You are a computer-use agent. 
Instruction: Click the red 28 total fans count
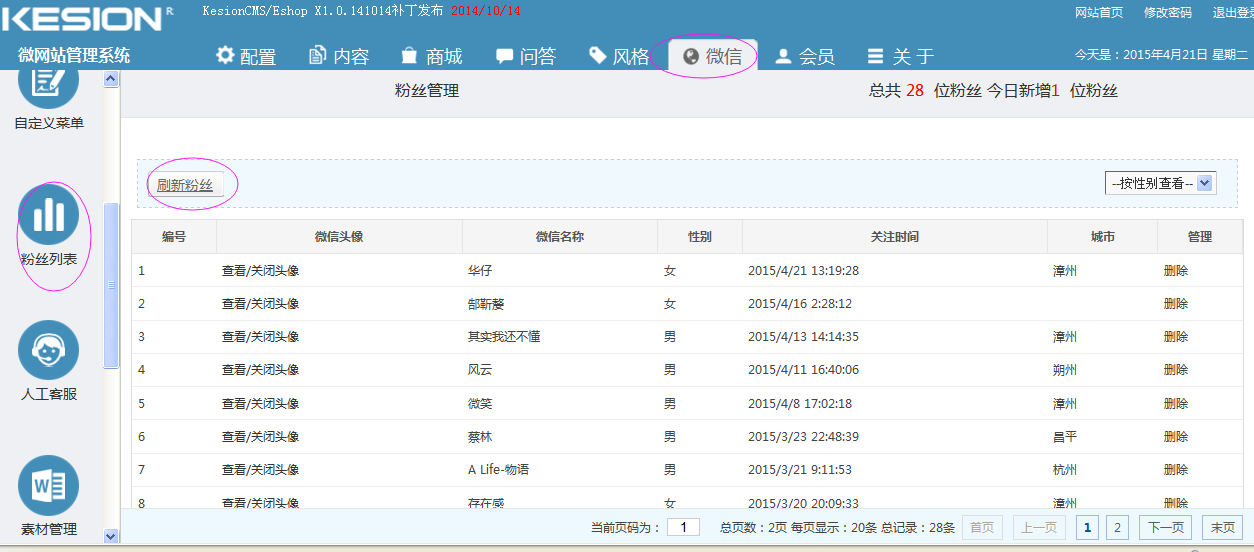point(915,91)
